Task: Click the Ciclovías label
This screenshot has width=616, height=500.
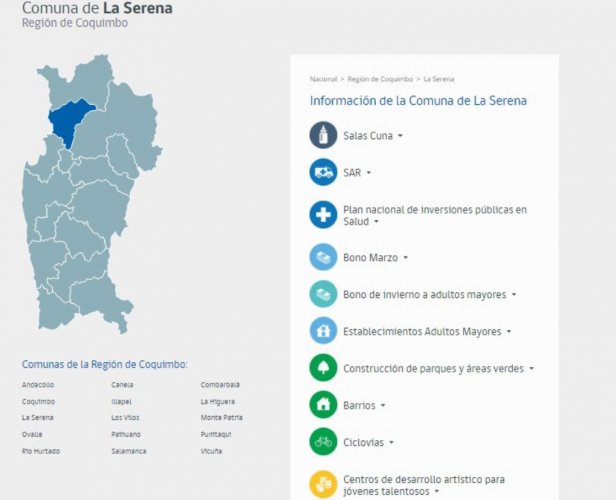Action: 363,442
